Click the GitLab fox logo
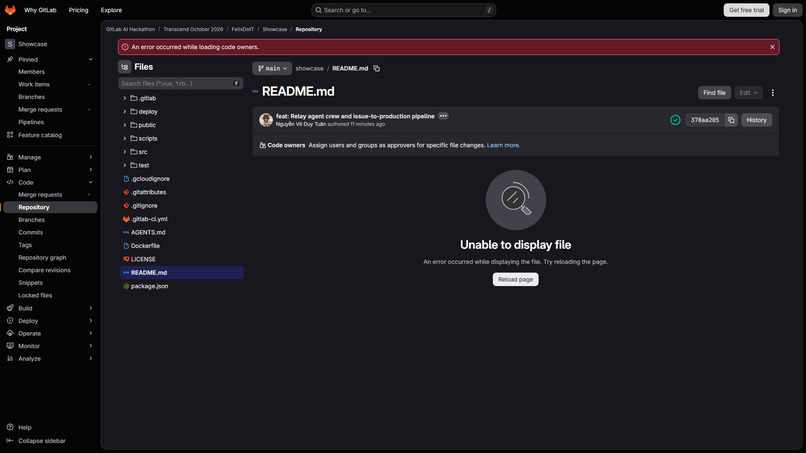 click(10, 10)
